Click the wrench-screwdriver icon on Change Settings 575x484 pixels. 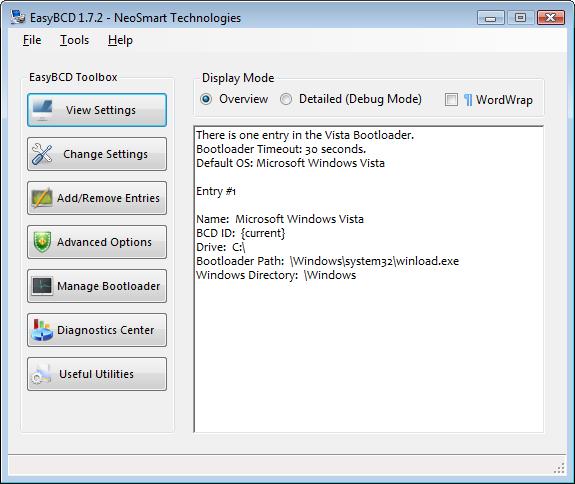42,154
